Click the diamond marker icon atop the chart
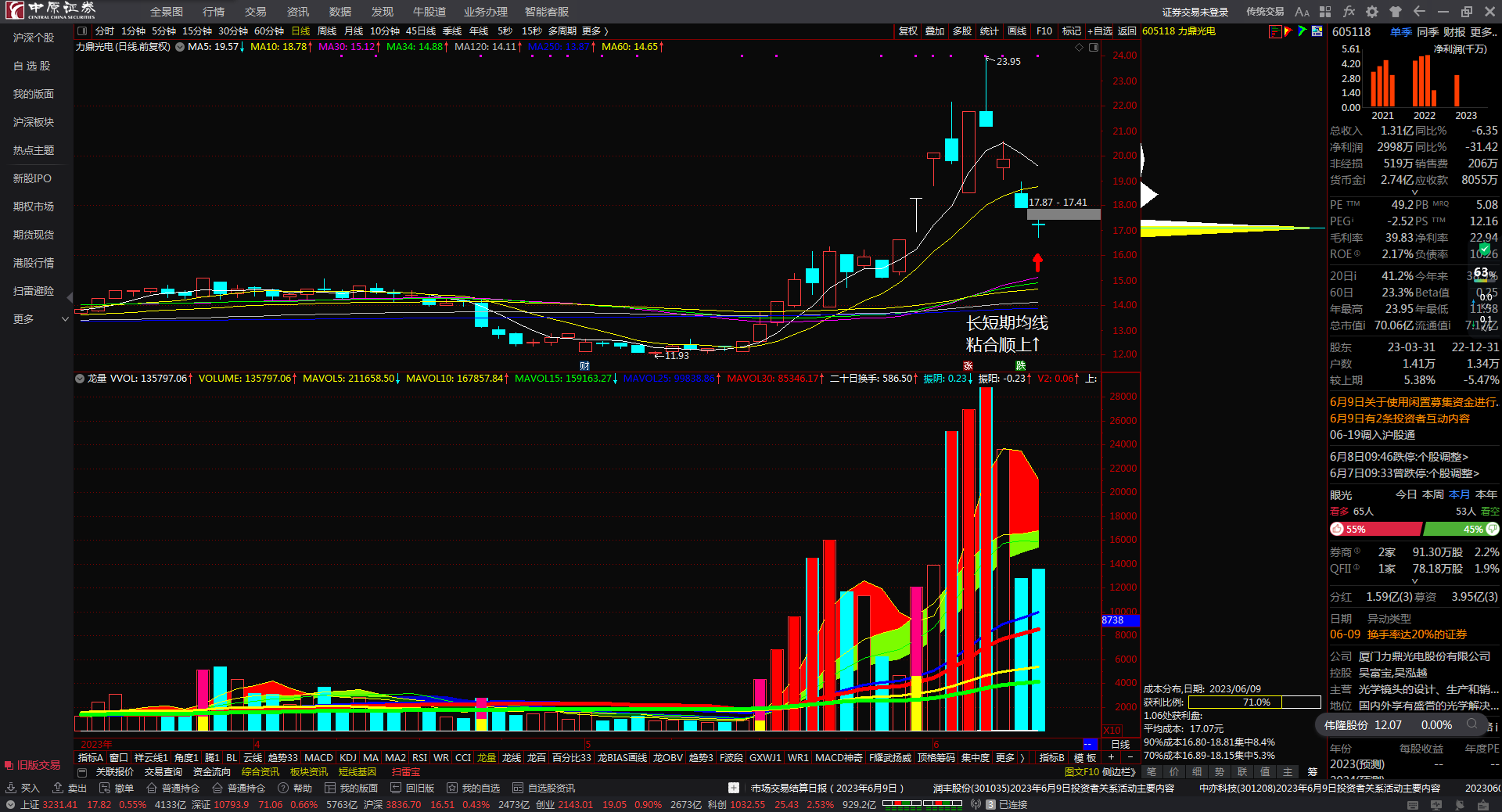Viewport: 1502px width, 812px height. tap(1080, 47)
